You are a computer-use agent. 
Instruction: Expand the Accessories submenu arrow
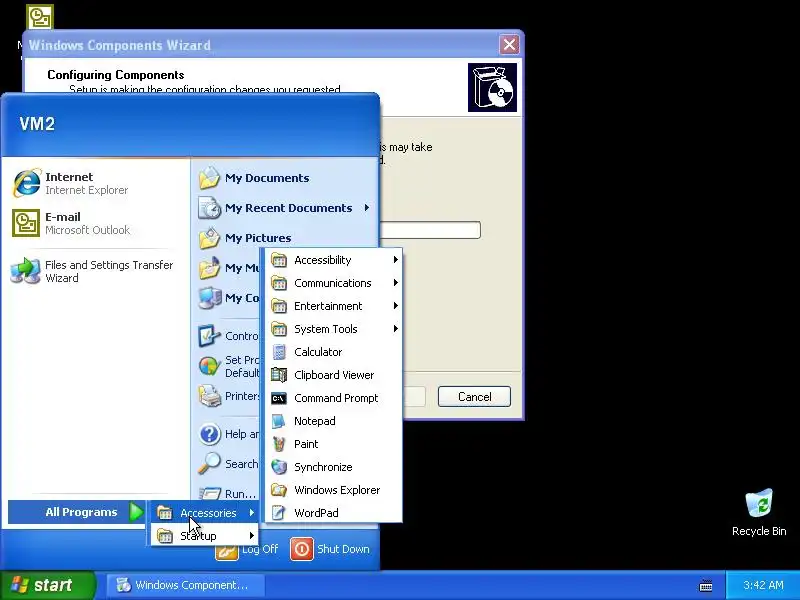tap(252, 513)
